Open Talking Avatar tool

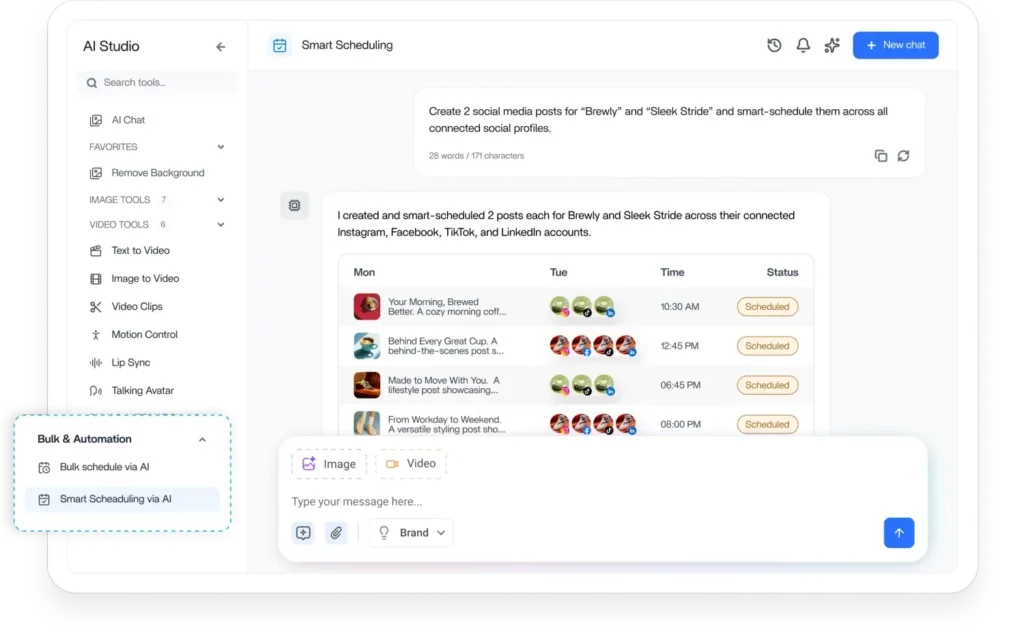142,391
